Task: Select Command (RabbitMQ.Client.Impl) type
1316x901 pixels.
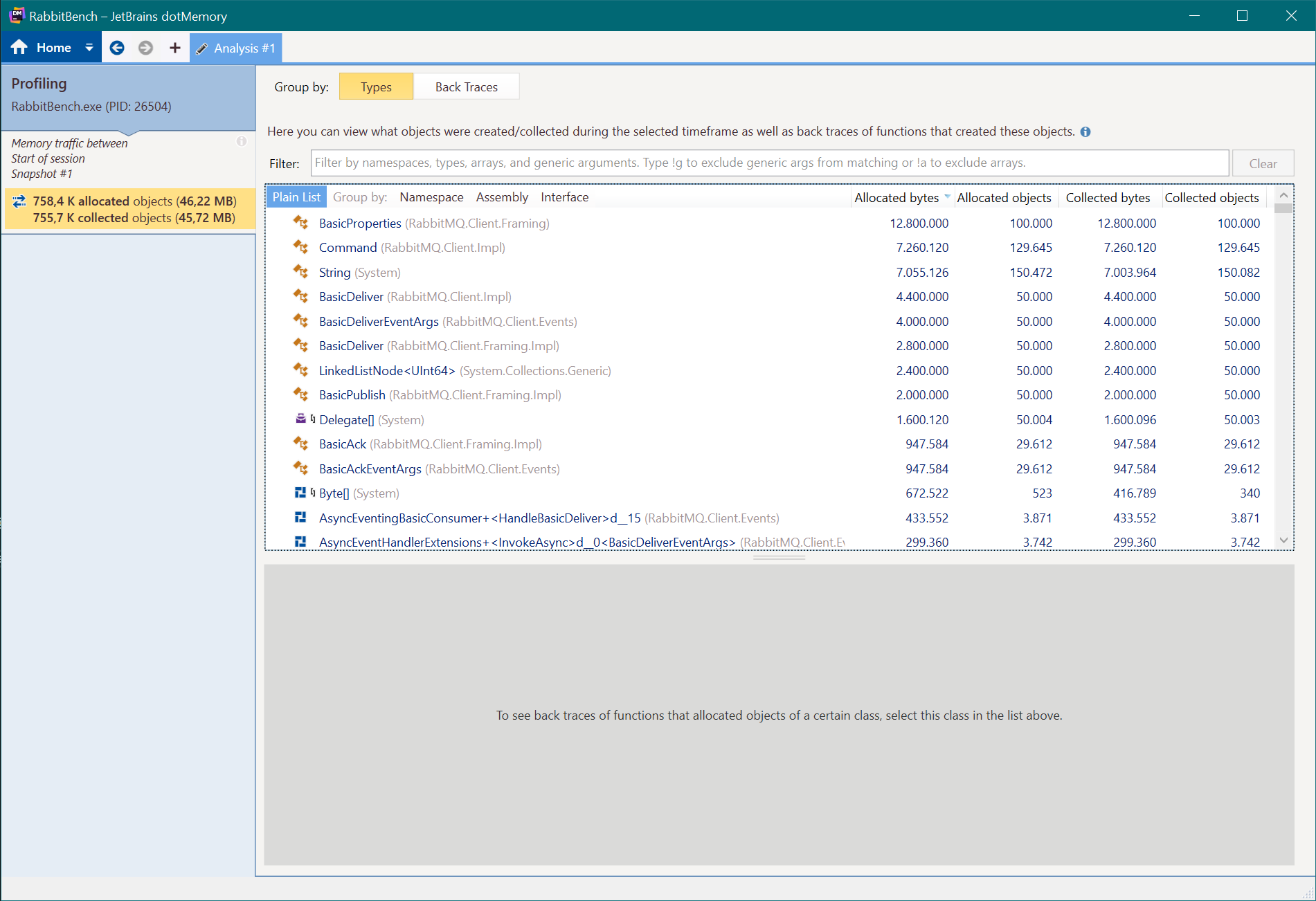Action: [x=412, y=247]
